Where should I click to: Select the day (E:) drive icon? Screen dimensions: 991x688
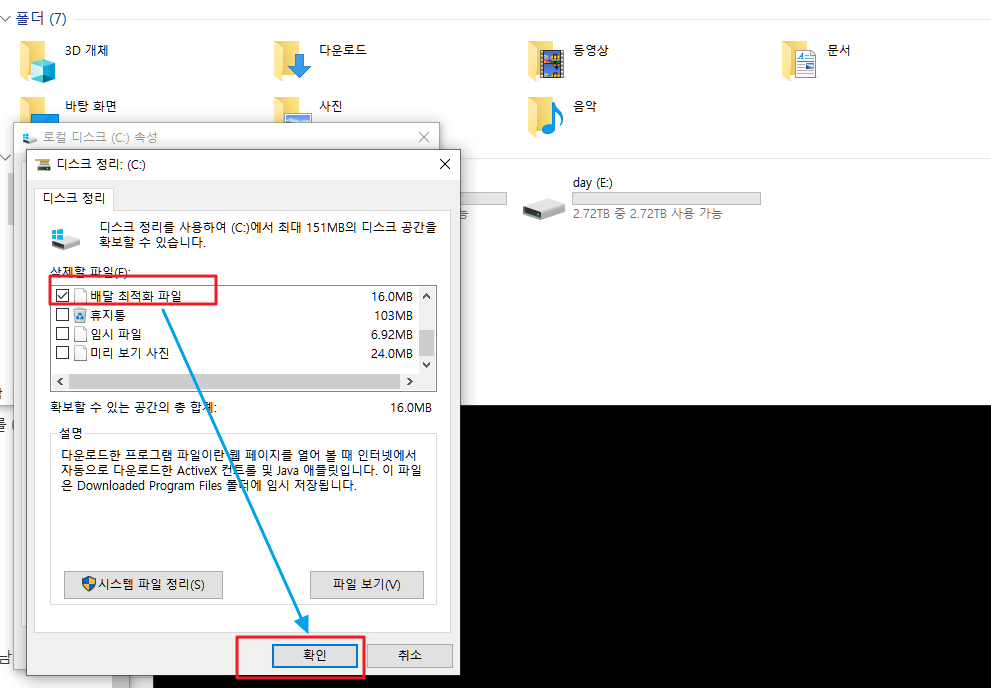544,208
